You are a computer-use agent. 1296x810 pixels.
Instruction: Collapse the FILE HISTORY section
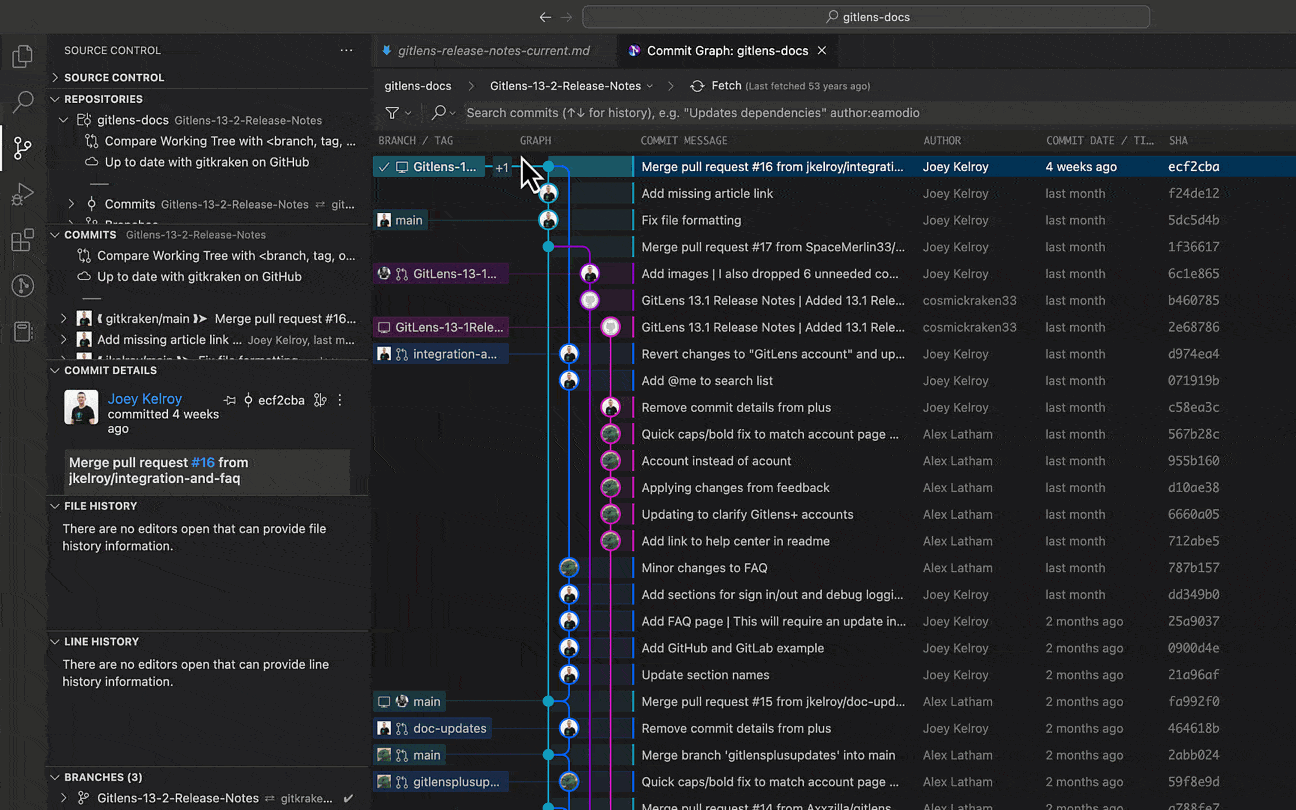click(x=55, y=506)
